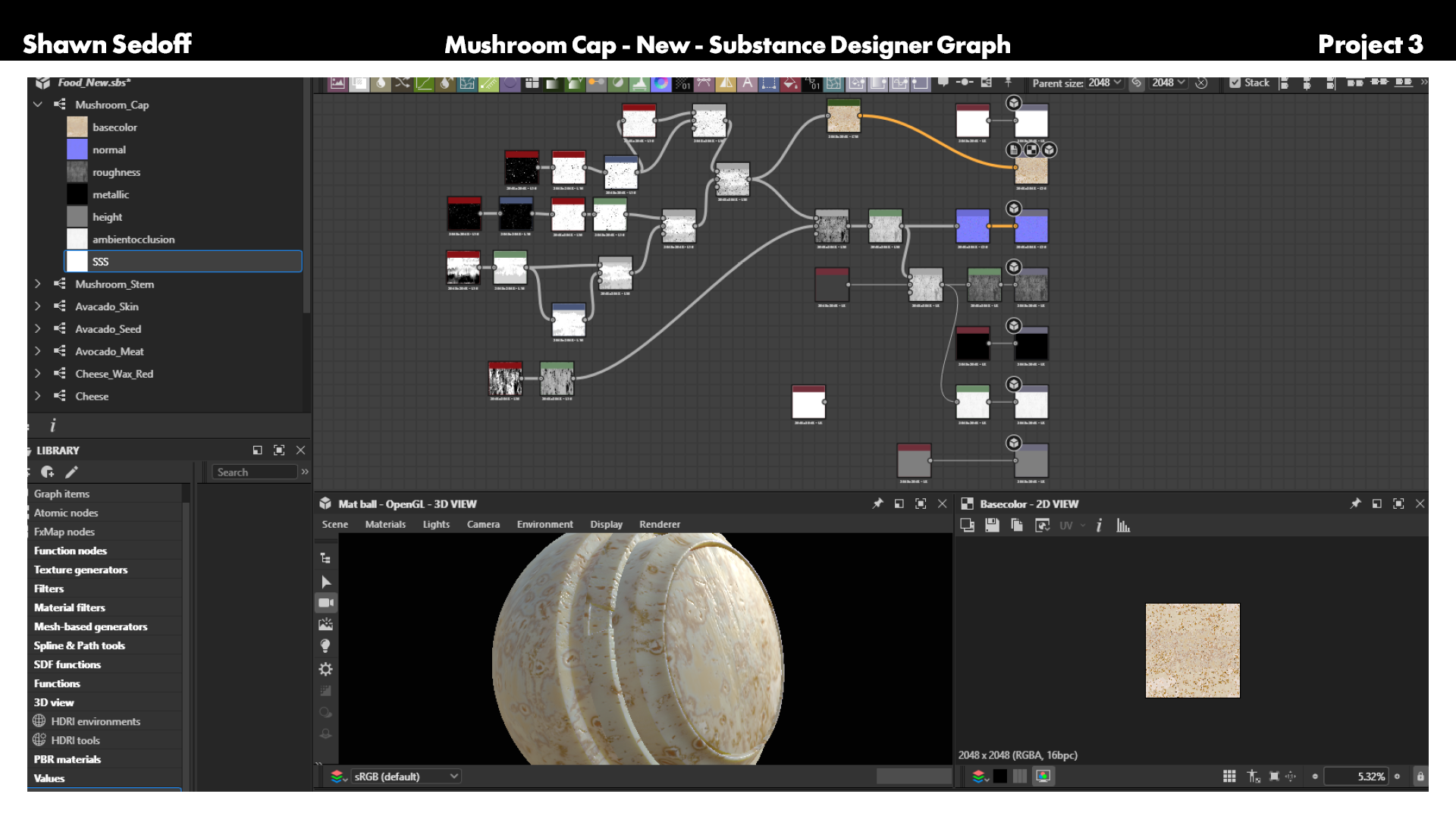
Task: Add a Text node using the A icon
Action: (x=747, y=83)
